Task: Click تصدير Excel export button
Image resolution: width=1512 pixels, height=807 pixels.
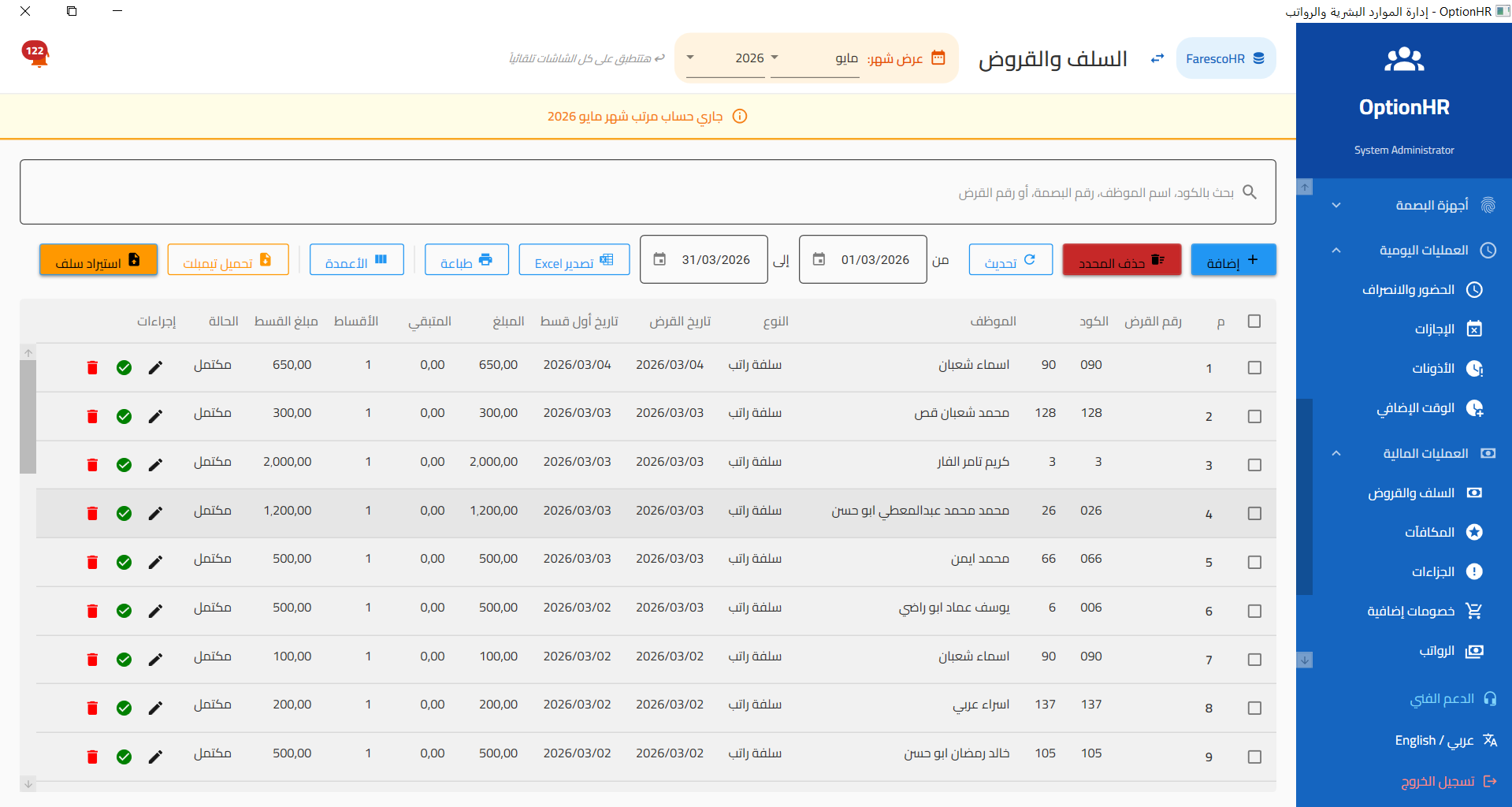Action: coord(574,260)
